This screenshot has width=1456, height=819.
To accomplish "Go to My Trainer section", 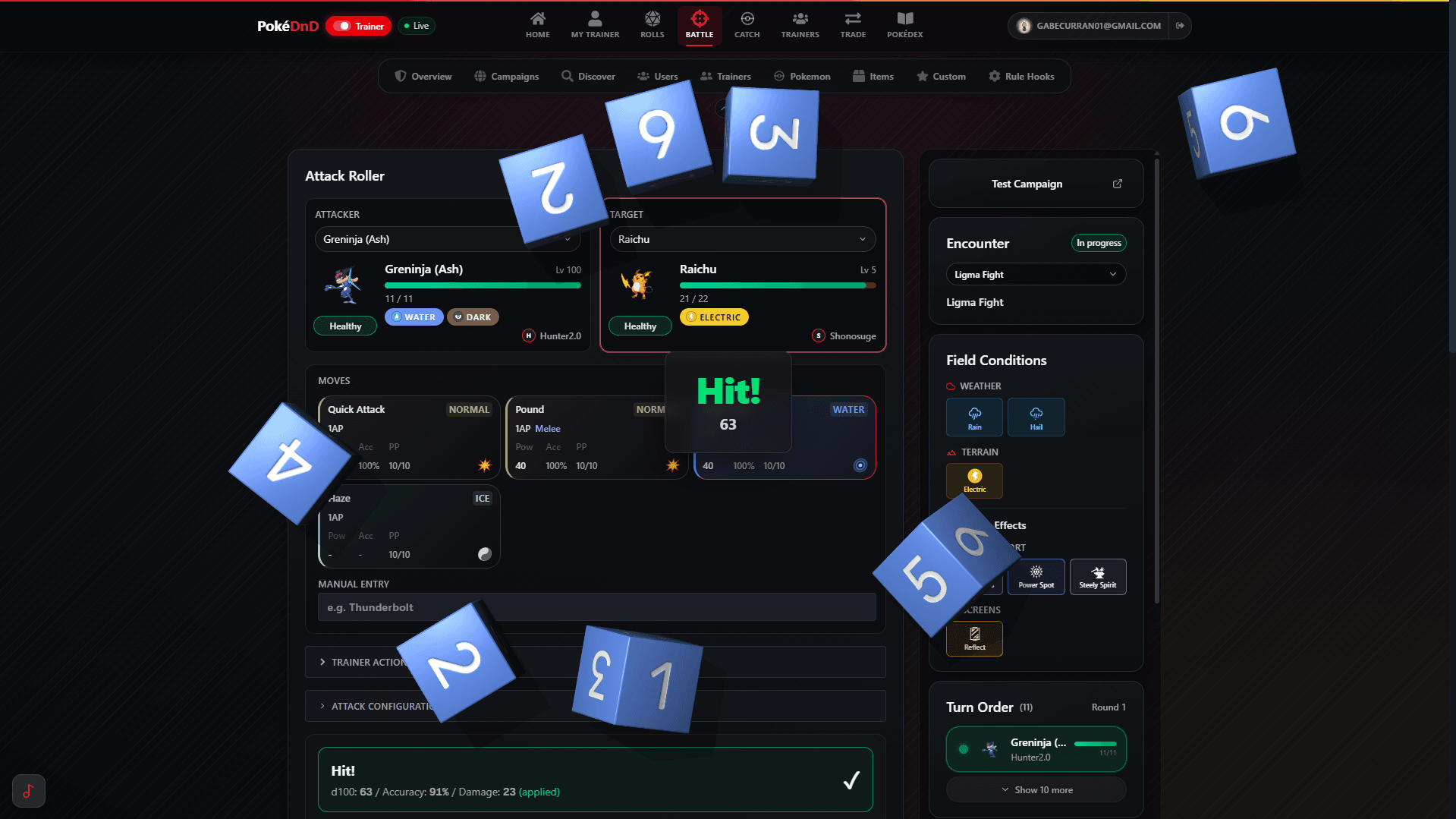I will [595, 25].
